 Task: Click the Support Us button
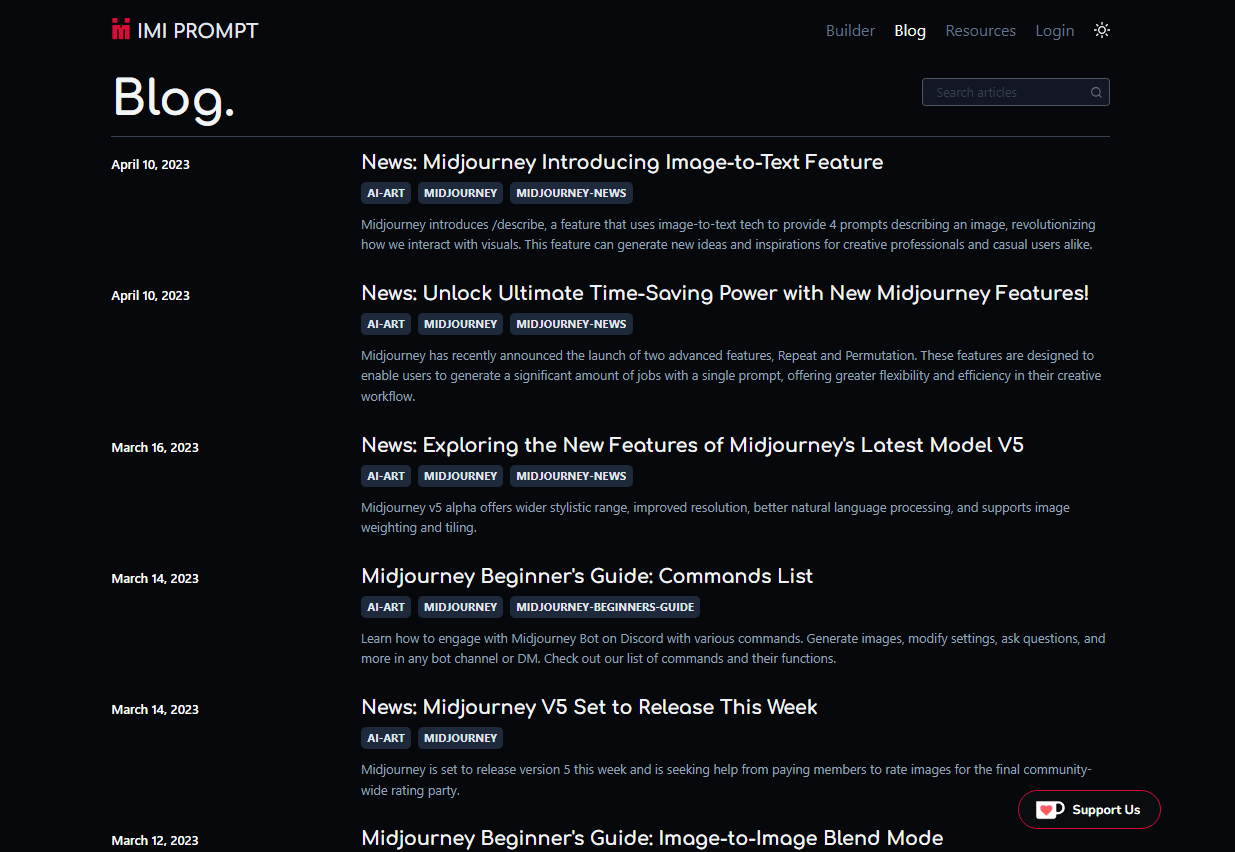(1089, 810)
